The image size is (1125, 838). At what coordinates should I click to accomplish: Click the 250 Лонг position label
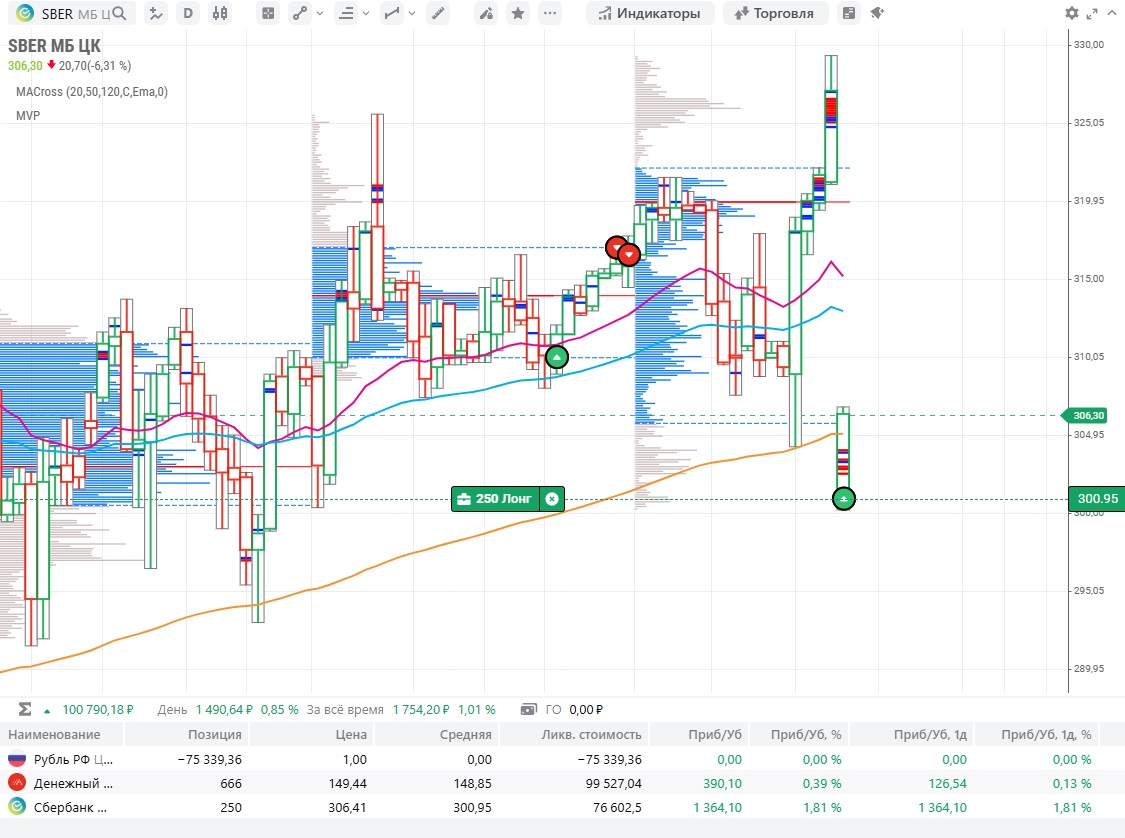[496, 499]
